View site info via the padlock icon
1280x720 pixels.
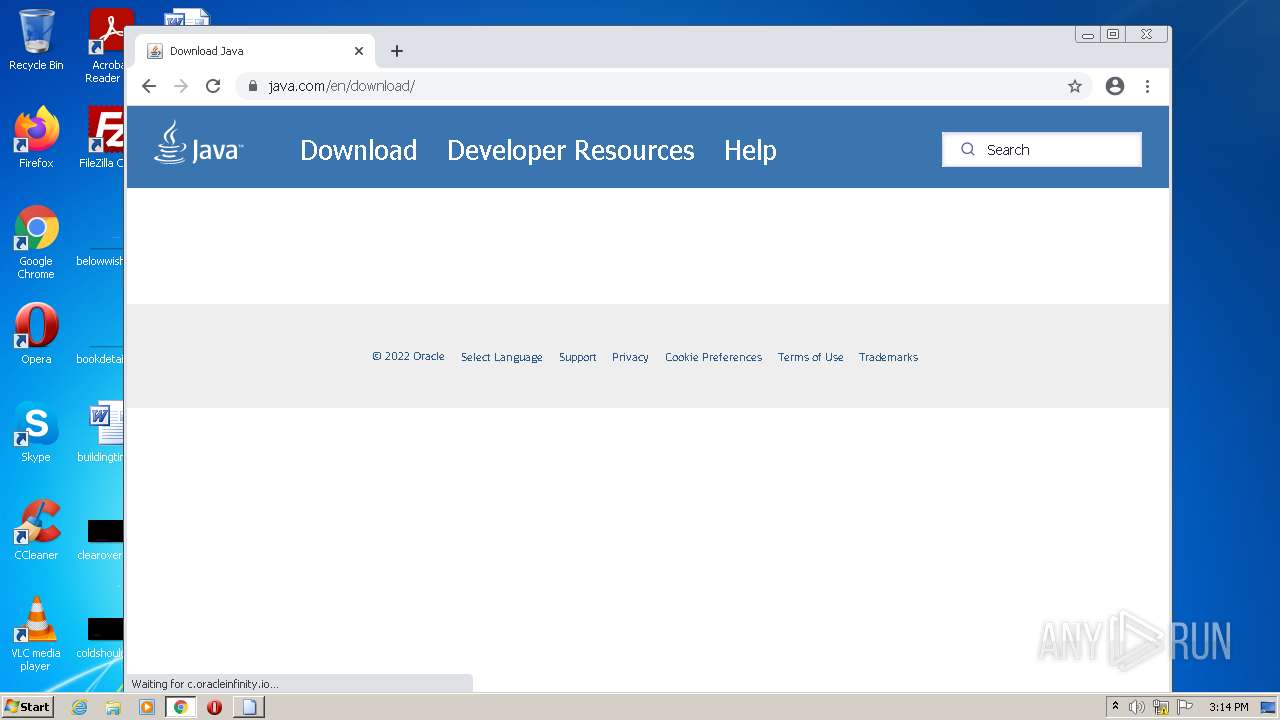[253, 86]
